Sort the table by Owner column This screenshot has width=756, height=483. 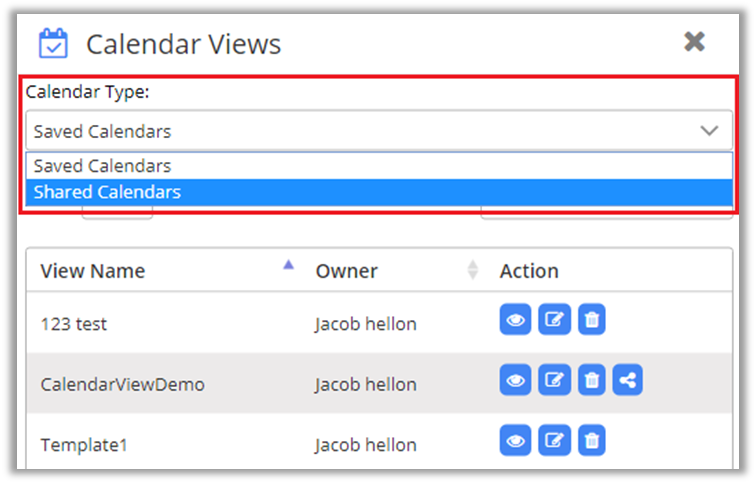coord(472,270)
